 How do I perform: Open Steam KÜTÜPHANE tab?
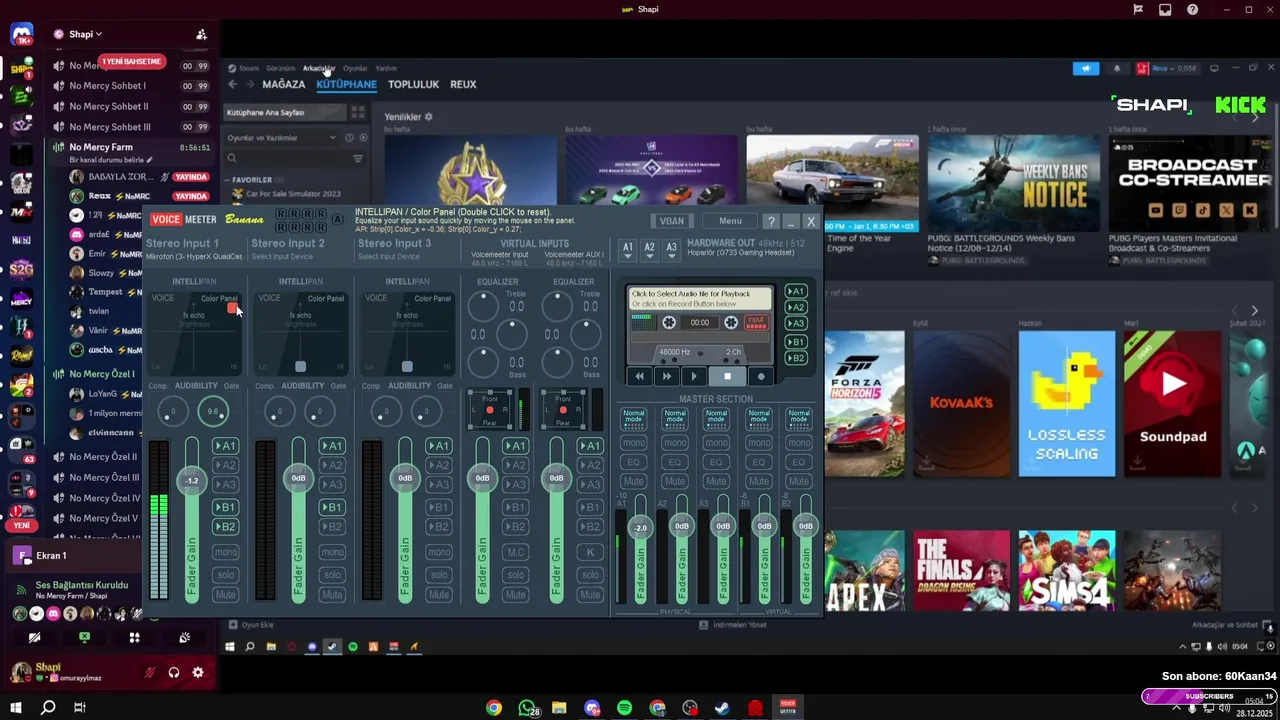pyautogui.click(x=346, y=85)
